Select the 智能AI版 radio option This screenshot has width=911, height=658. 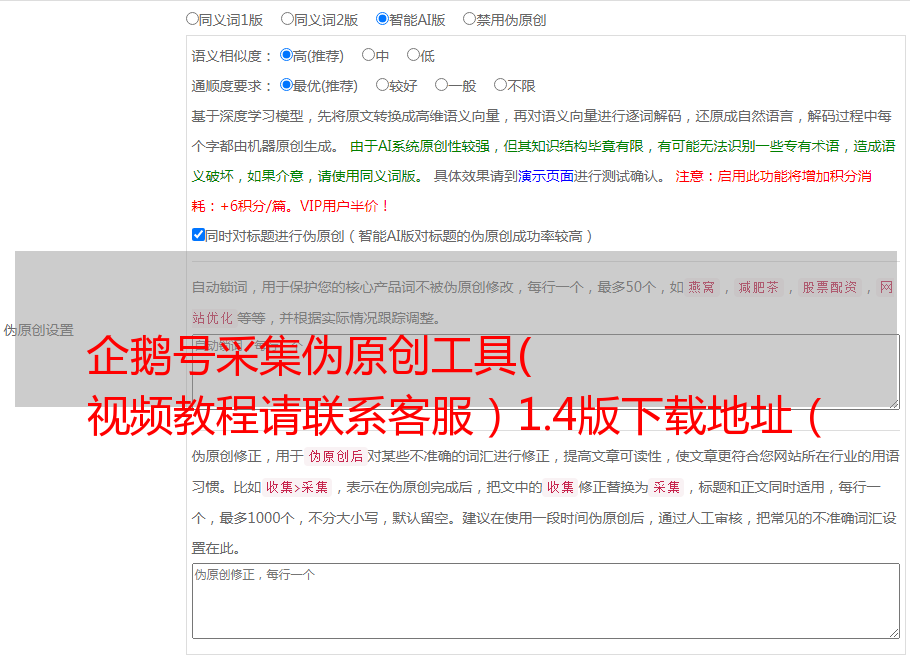(382, 19)
